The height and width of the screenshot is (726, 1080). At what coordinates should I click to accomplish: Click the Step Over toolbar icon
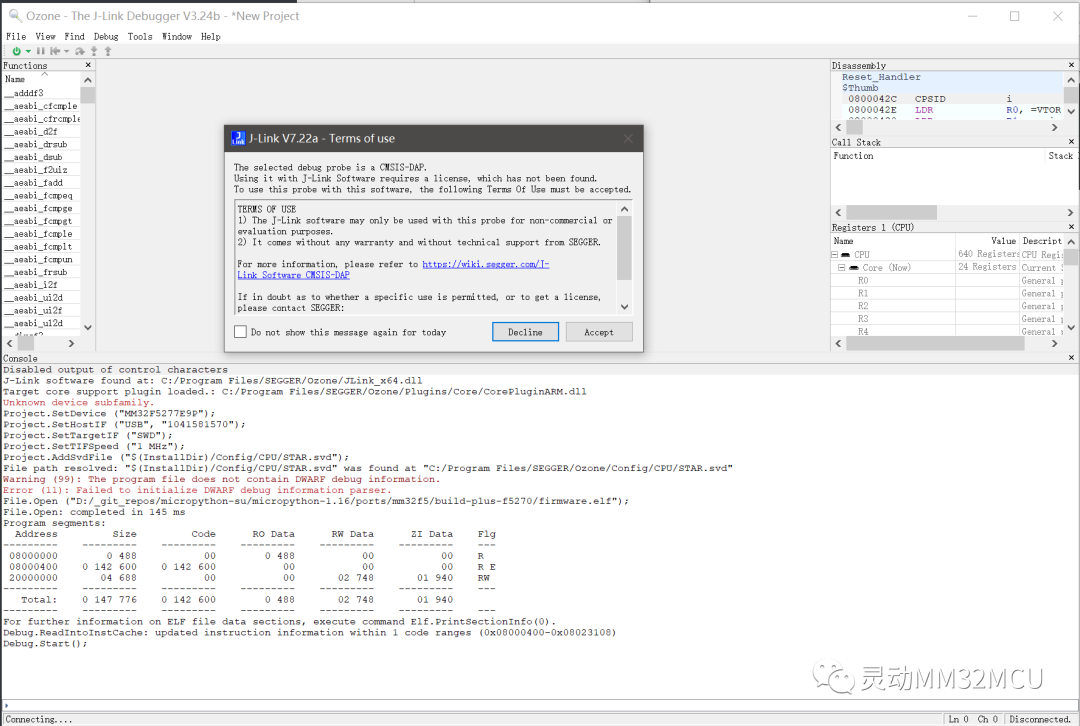80,51
